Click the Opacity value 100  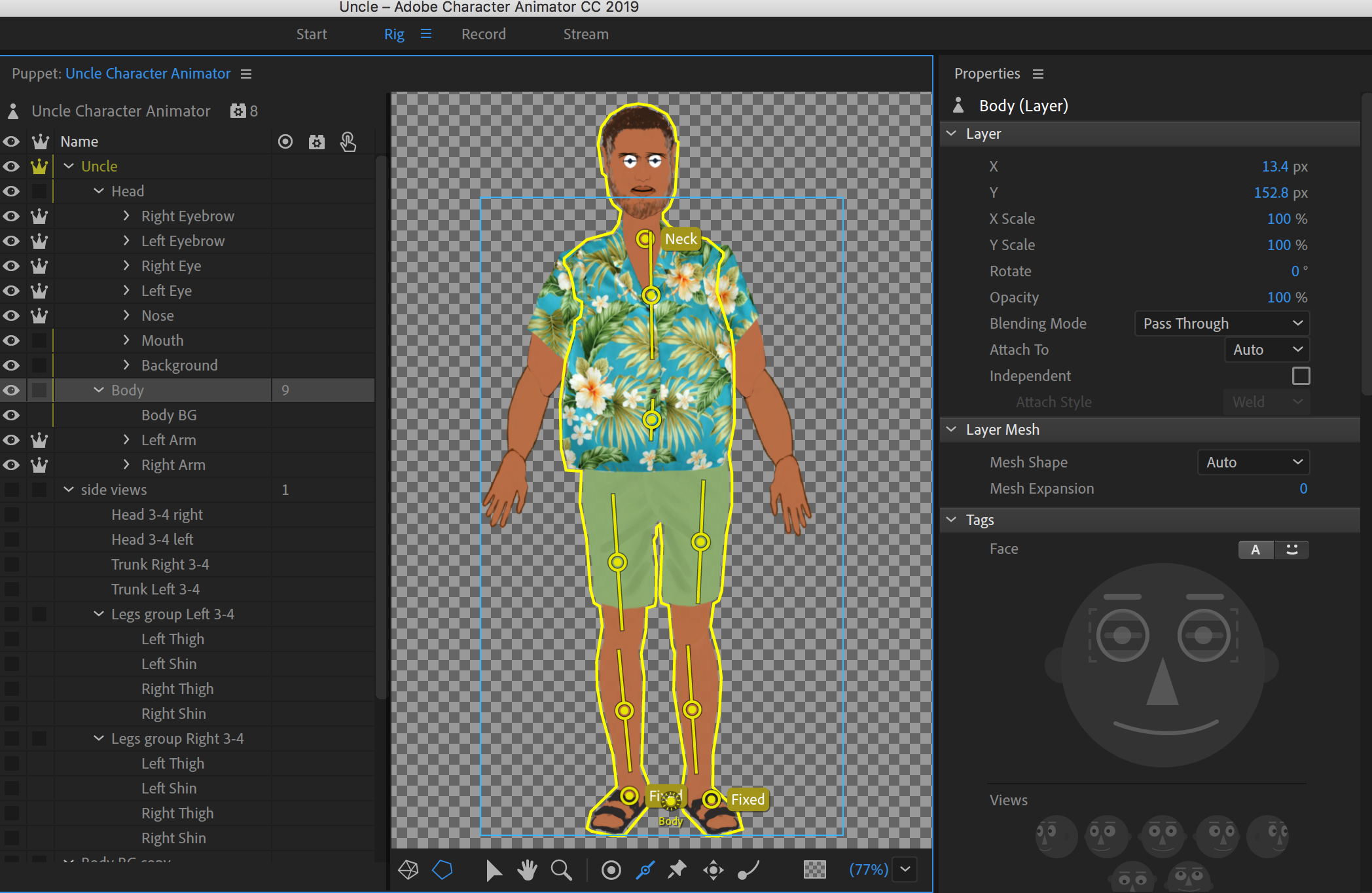click(1278, 297)
